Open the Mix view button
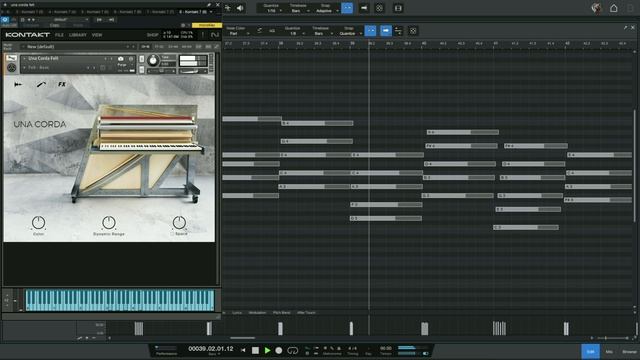This screenshot has height=360, width=640. [609, 351]
